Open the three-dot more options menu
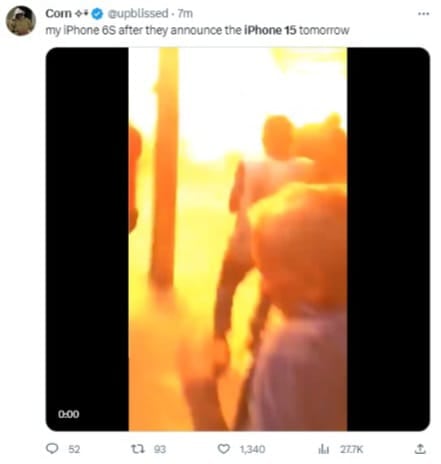The height and width of the screenshot is (464, 441). tap(423, 14)
